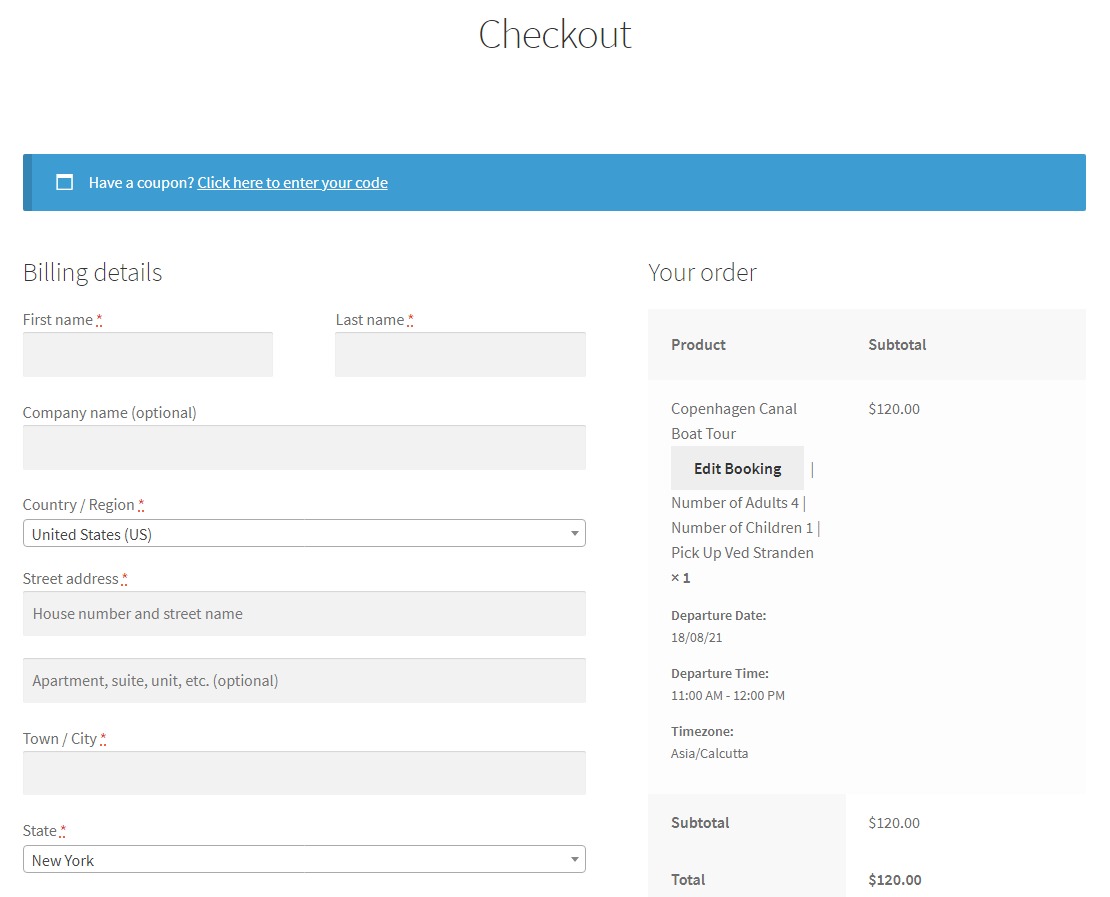1110x897 pixels.
Task: Click the 11:00 AM - 12:00 PM departure time
Action: [727, 695]
